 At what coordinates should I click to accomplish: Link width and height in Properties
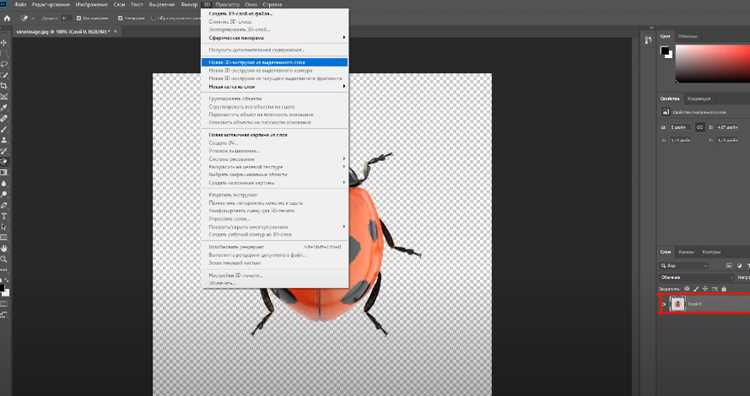[700, 128]
